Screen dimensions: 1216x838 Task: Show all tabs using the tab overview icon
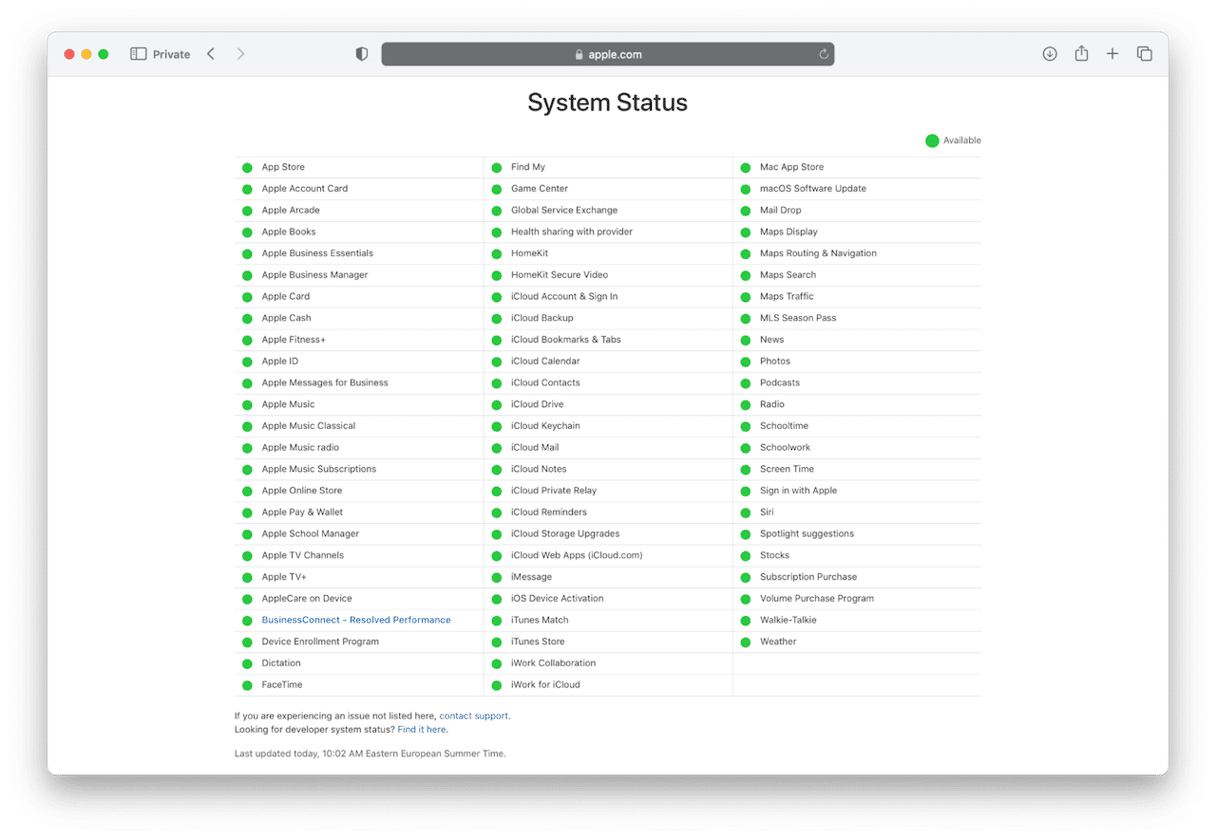coord(1144,54)
